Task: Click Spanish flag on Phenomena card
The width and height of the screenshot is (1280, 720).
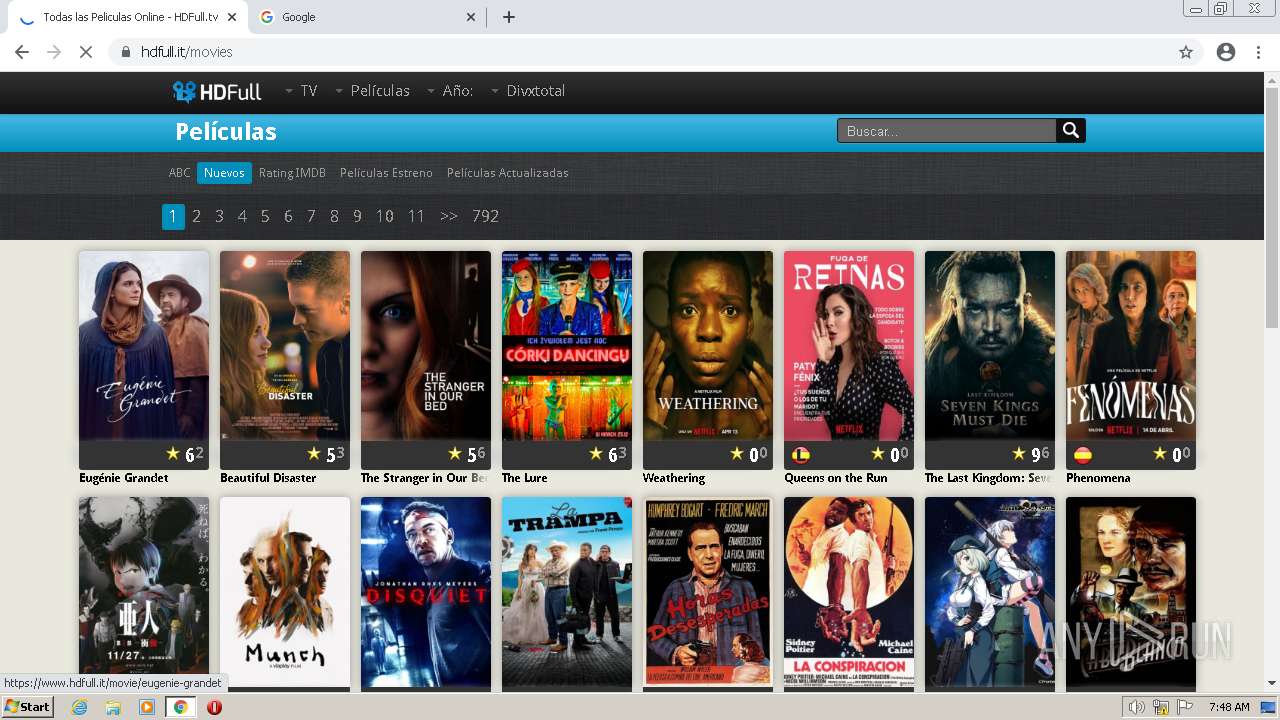Action: (1082, 455)
